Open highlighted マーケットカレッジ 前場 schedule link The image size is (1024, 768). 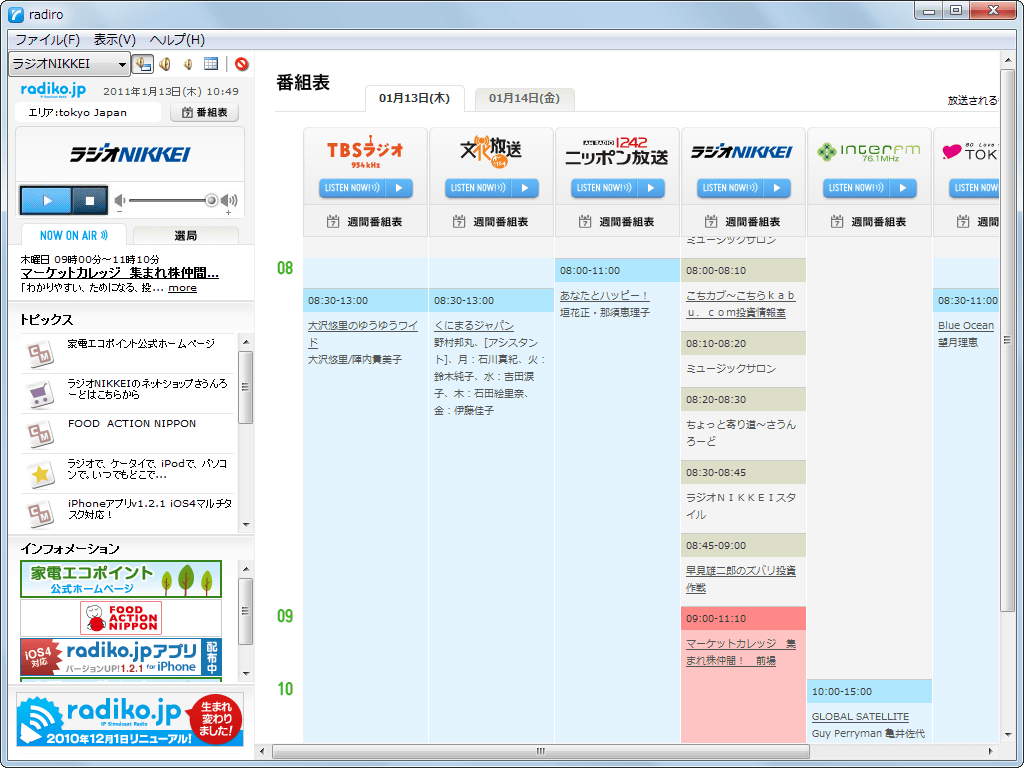741,652
